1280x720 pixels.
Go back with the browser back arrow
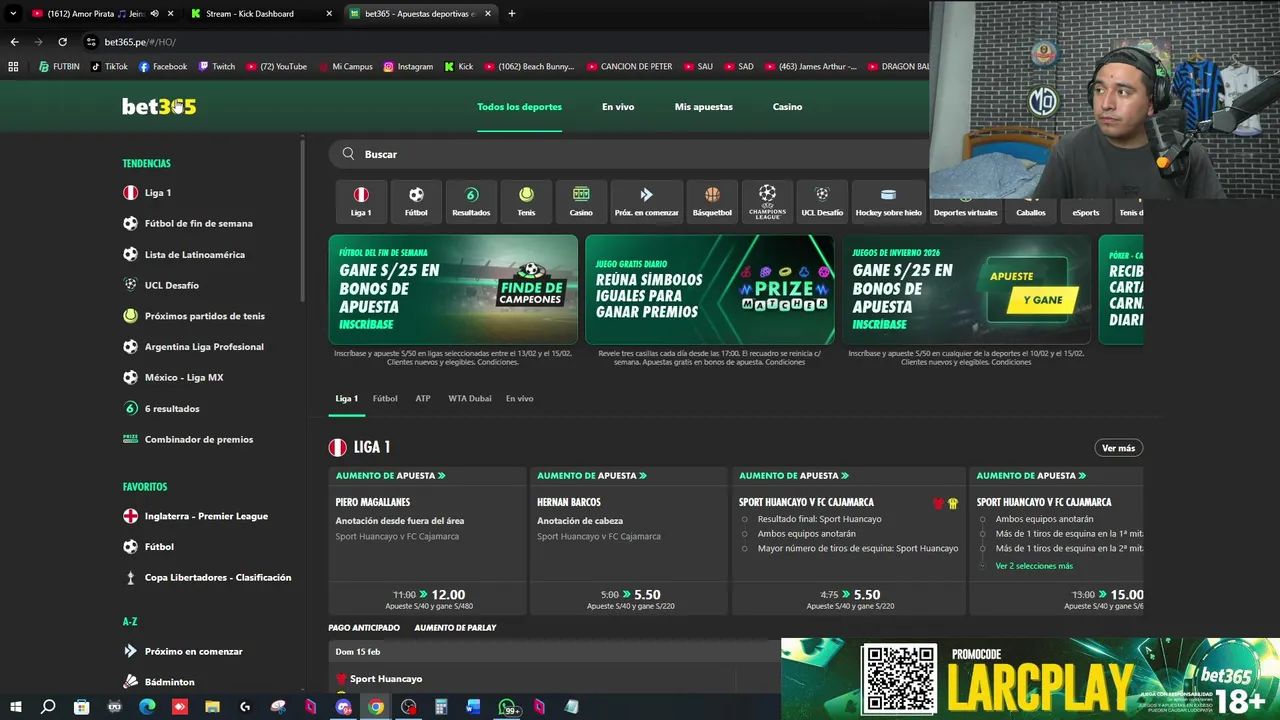(x=14, y=42)
